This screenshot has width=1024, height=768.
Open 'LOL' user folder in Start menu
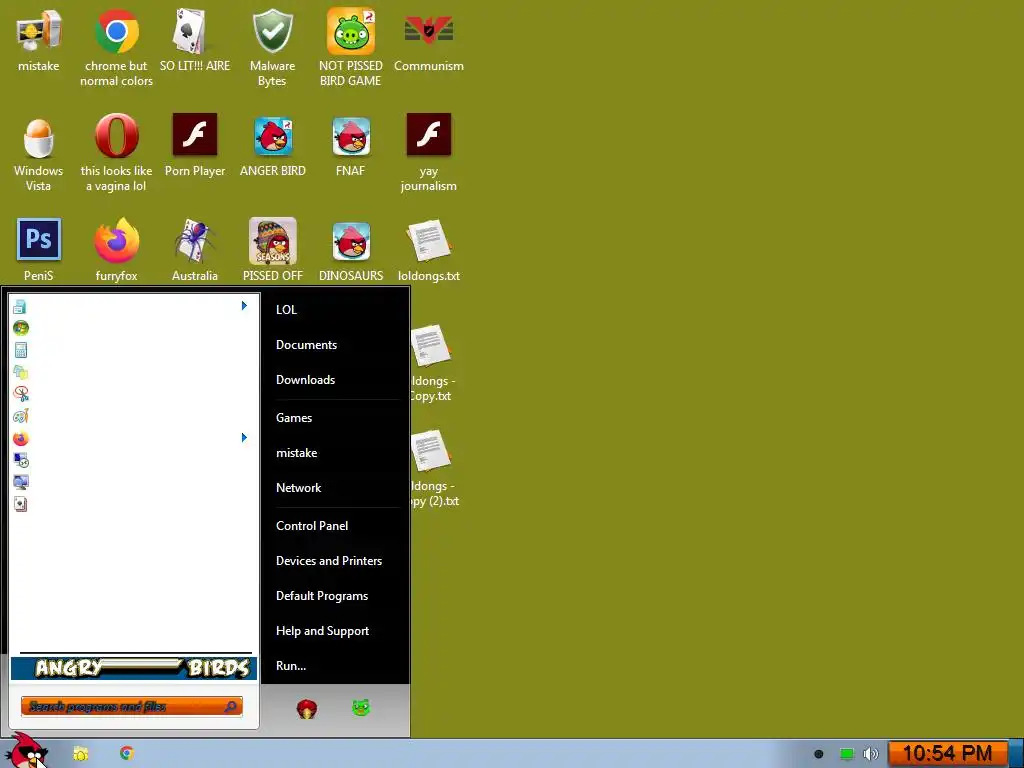pos(286,310)
